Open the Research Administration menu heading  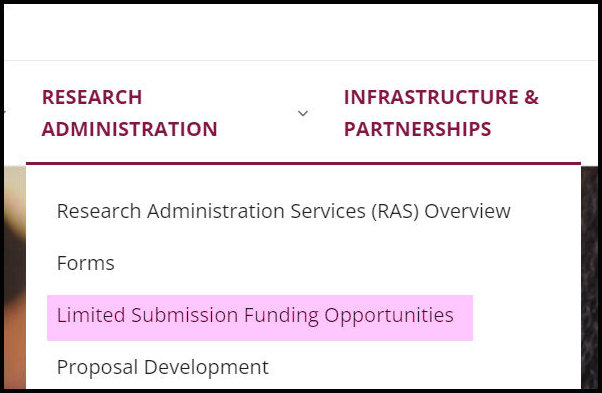pyautogui.click(x=130, y=113)
